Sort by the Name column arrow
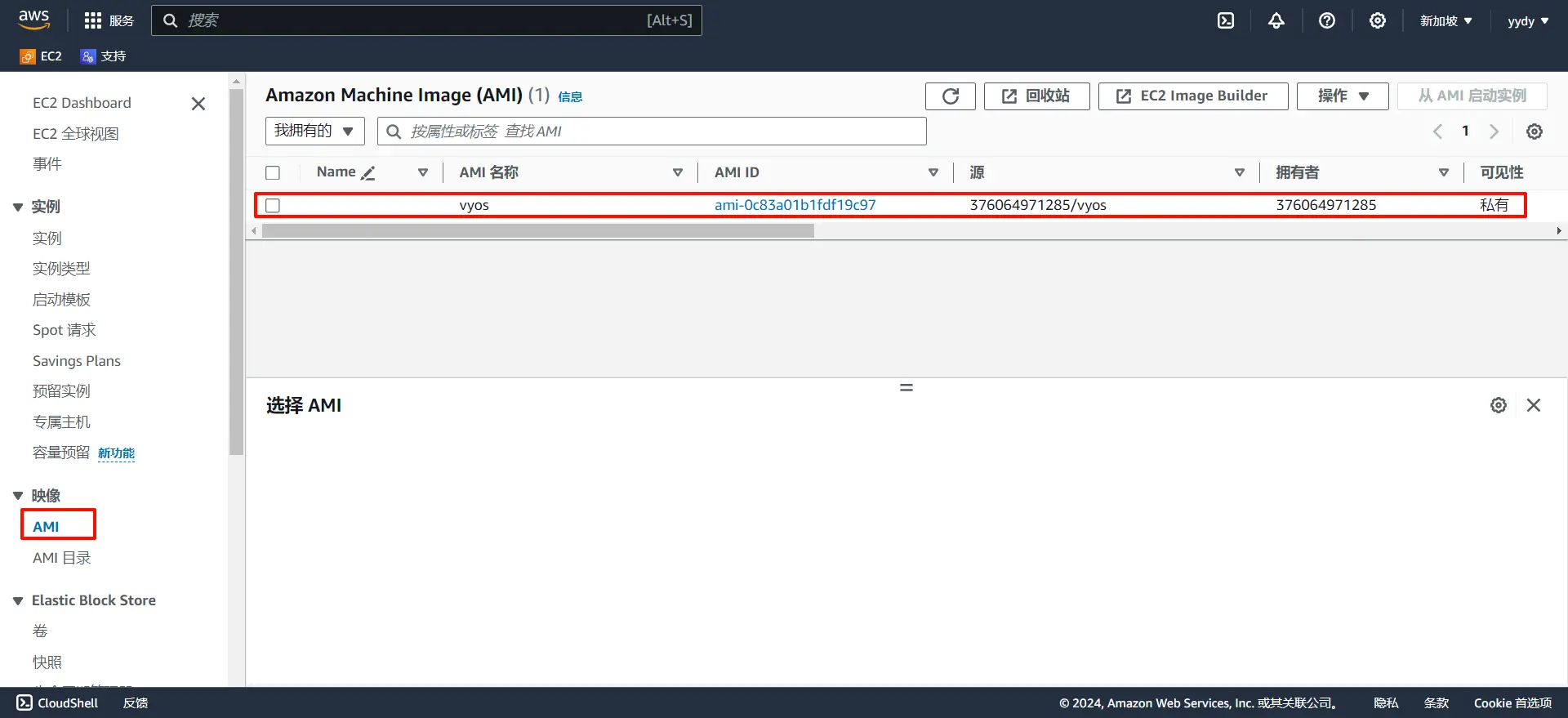The image size is (1568, 718). (x=423, y=172)
